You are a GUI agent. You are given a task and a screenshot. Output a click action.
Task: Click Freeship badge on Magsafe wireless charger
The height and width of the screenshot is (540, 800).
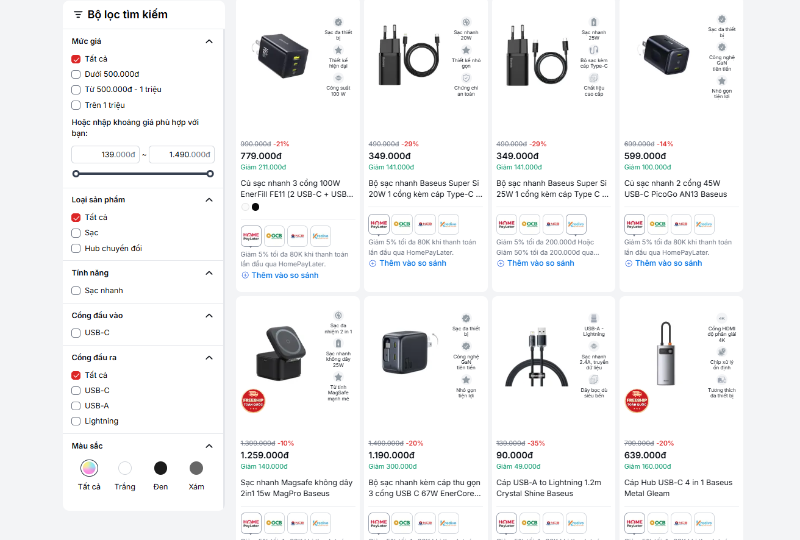tap(253, 401)
